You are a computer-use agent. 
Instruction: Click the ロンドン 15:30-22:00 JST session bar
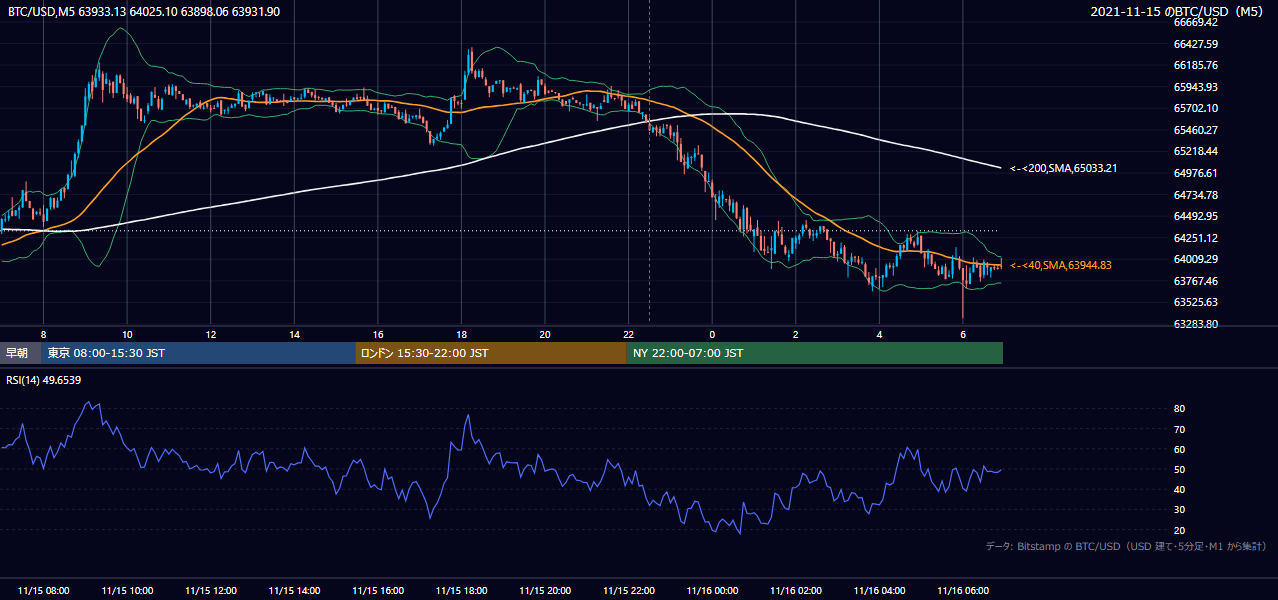(x=491, y=353)
